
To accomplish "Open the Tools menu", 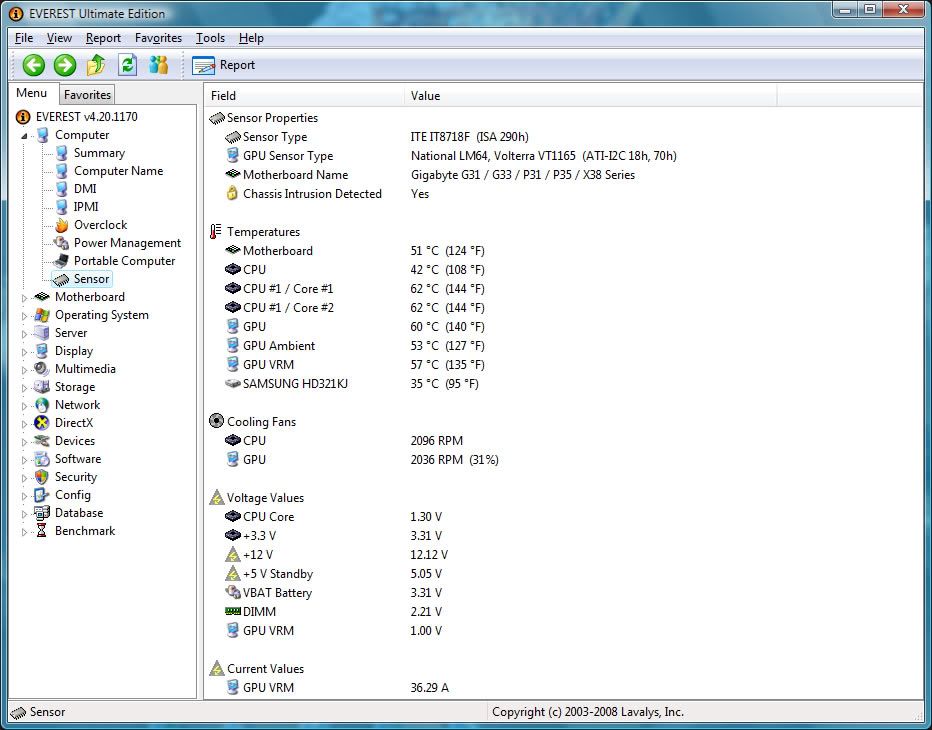I will pyautogui.click(x=210, y=38).
